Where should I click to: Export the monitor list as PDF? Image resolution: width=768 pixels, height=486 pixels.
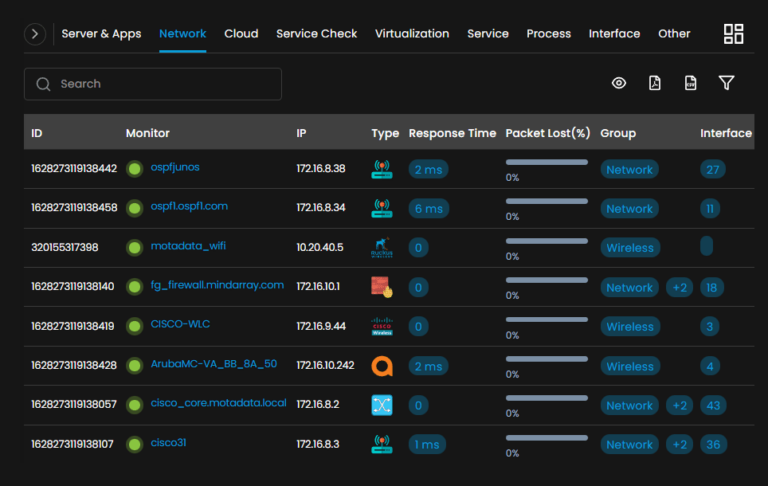coord(655,83)
